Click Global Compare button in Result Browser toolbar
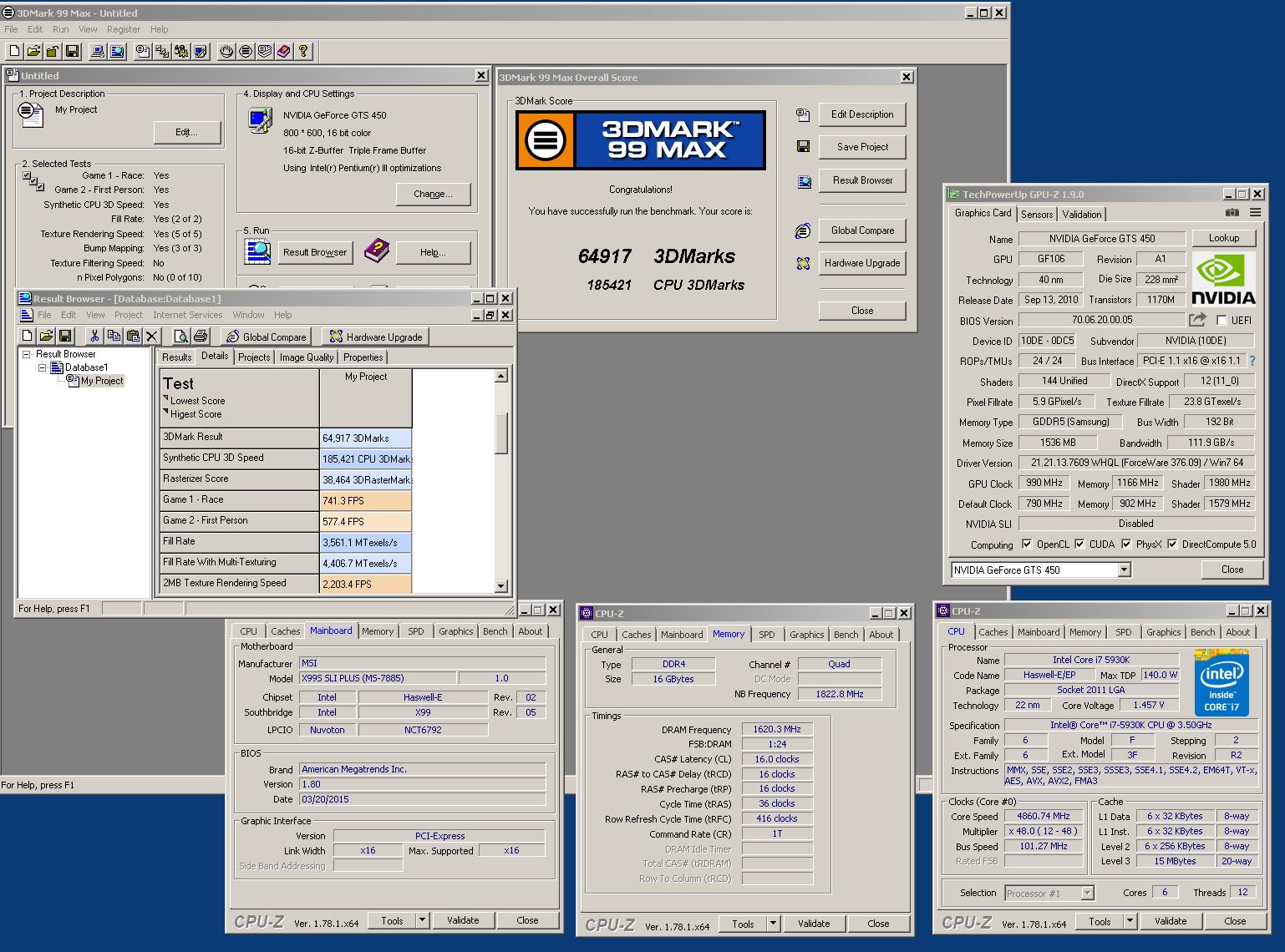Viewport: 1285px width, 952px height. [x=267, y=337]
